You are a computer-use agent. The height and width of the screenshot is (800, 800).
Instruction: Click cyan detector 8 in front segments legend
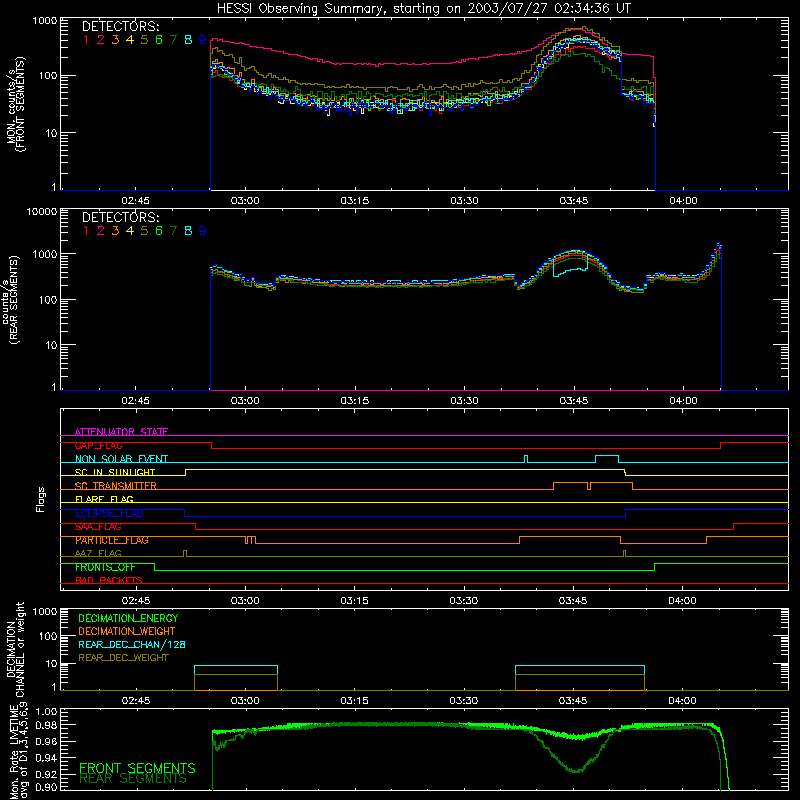coord(188,40)
